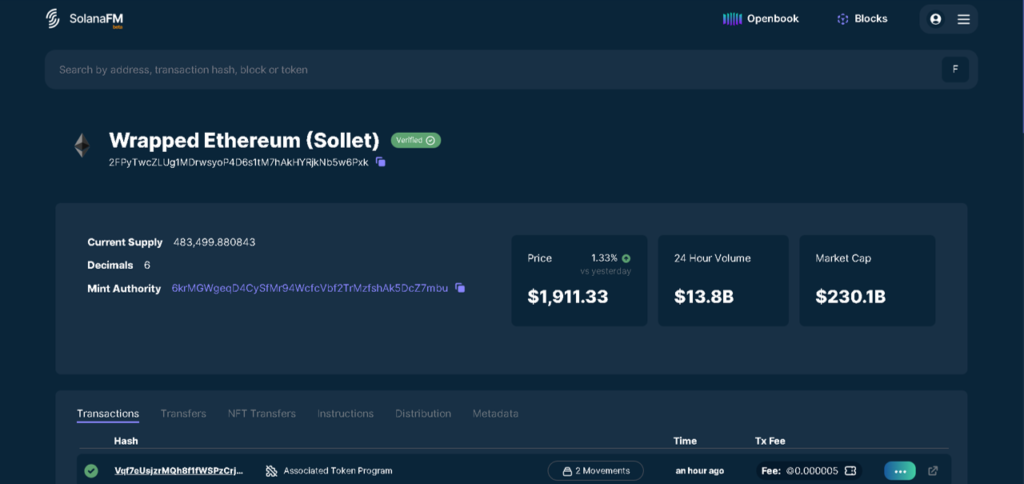Click Associated Token Program label
The height and width of the screenshot is (484, 1024).
338,471
